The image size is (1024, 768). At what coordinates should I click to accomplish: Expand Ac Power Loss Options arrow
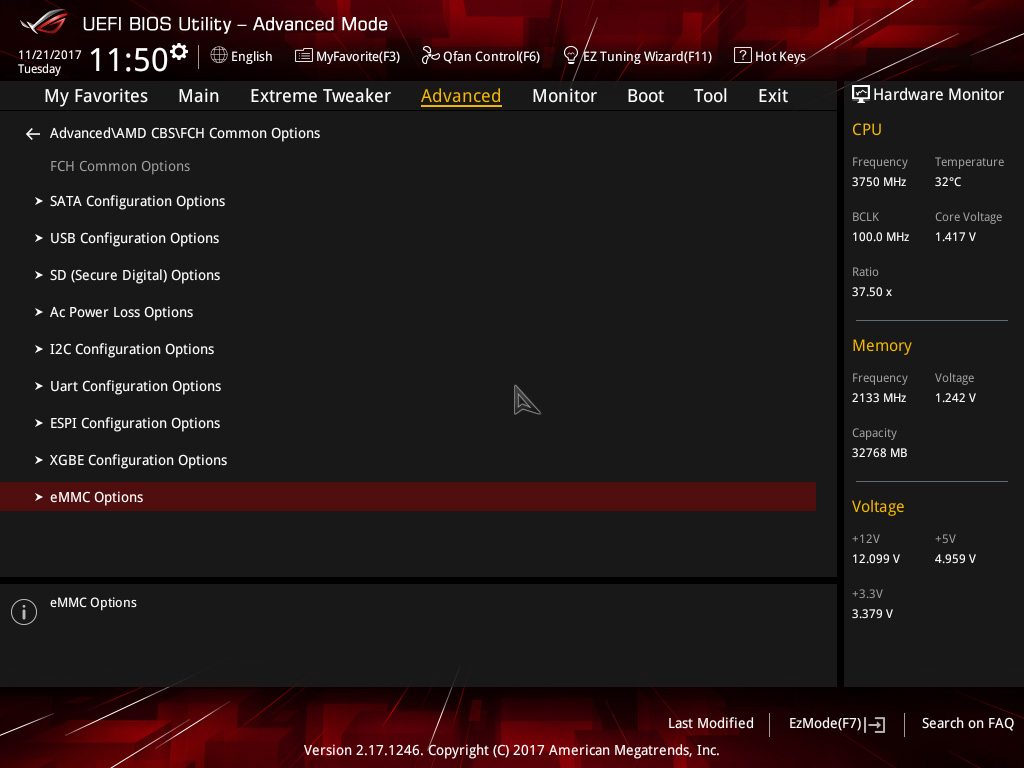tap(39, 312)
